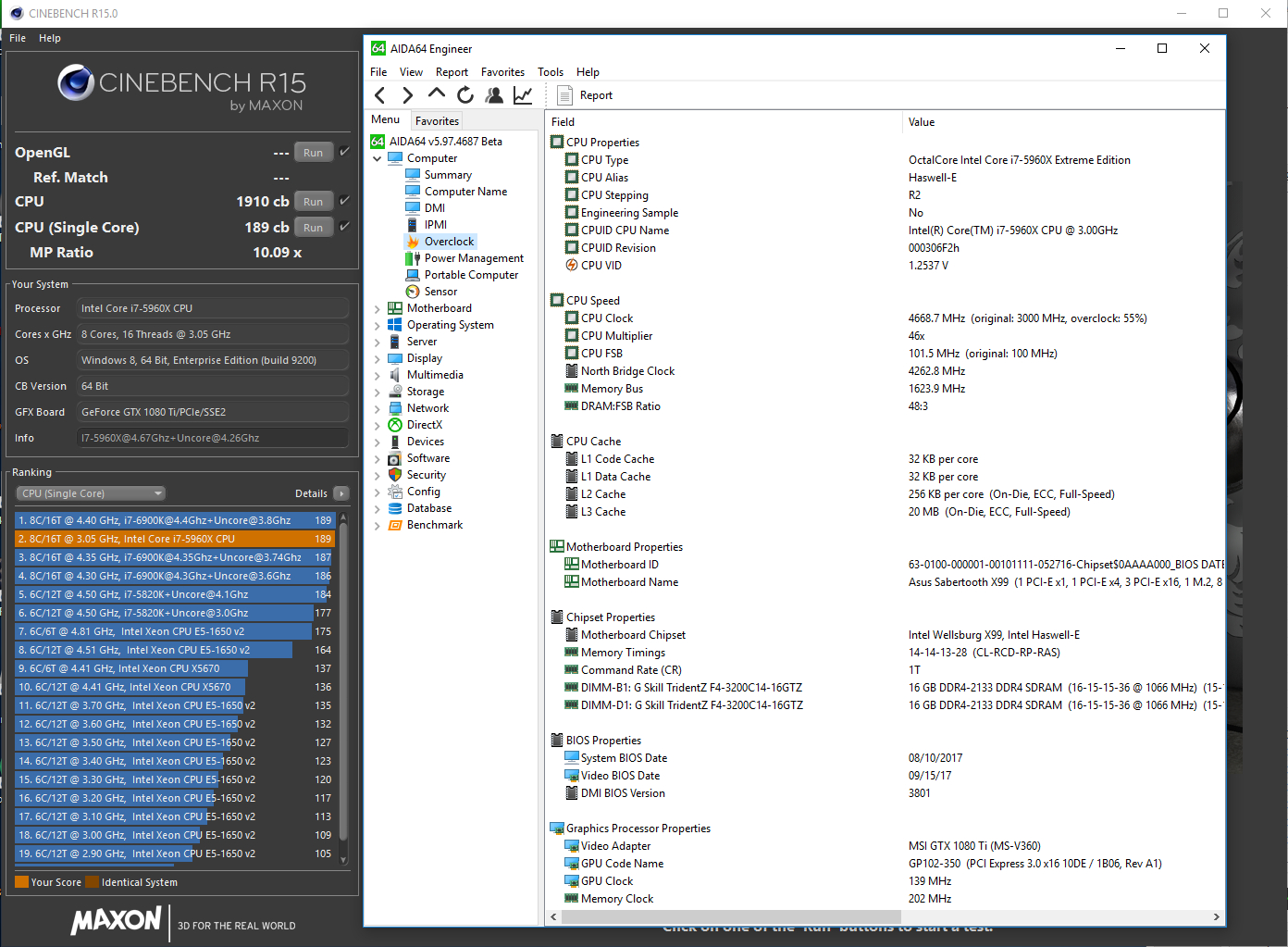
Task: Open the AIDA64 File menu
Action: pos(378,72)
